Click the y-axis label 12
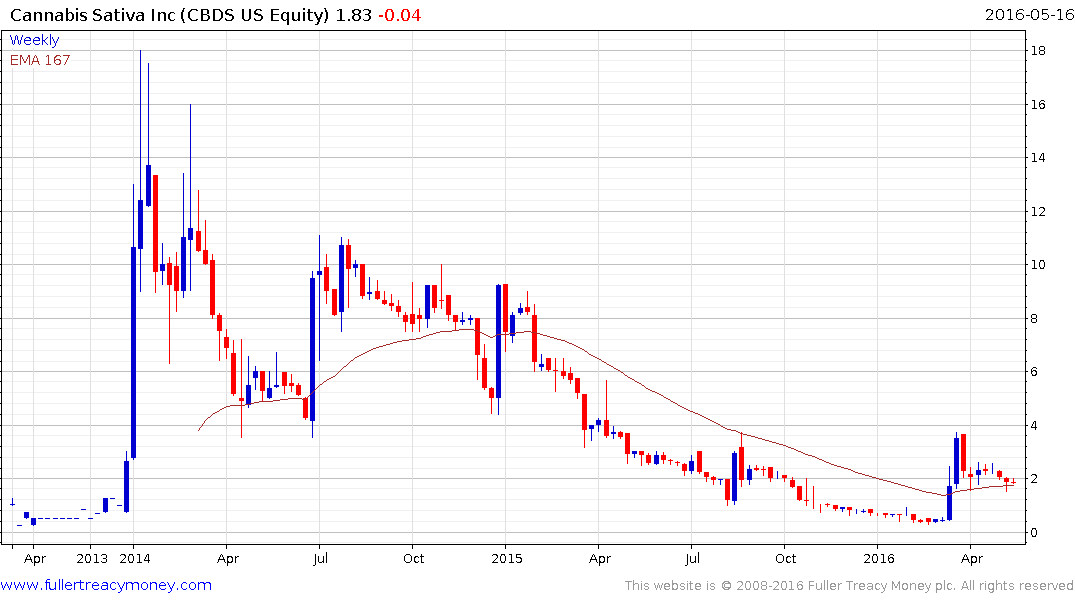 coord(1038,211)
